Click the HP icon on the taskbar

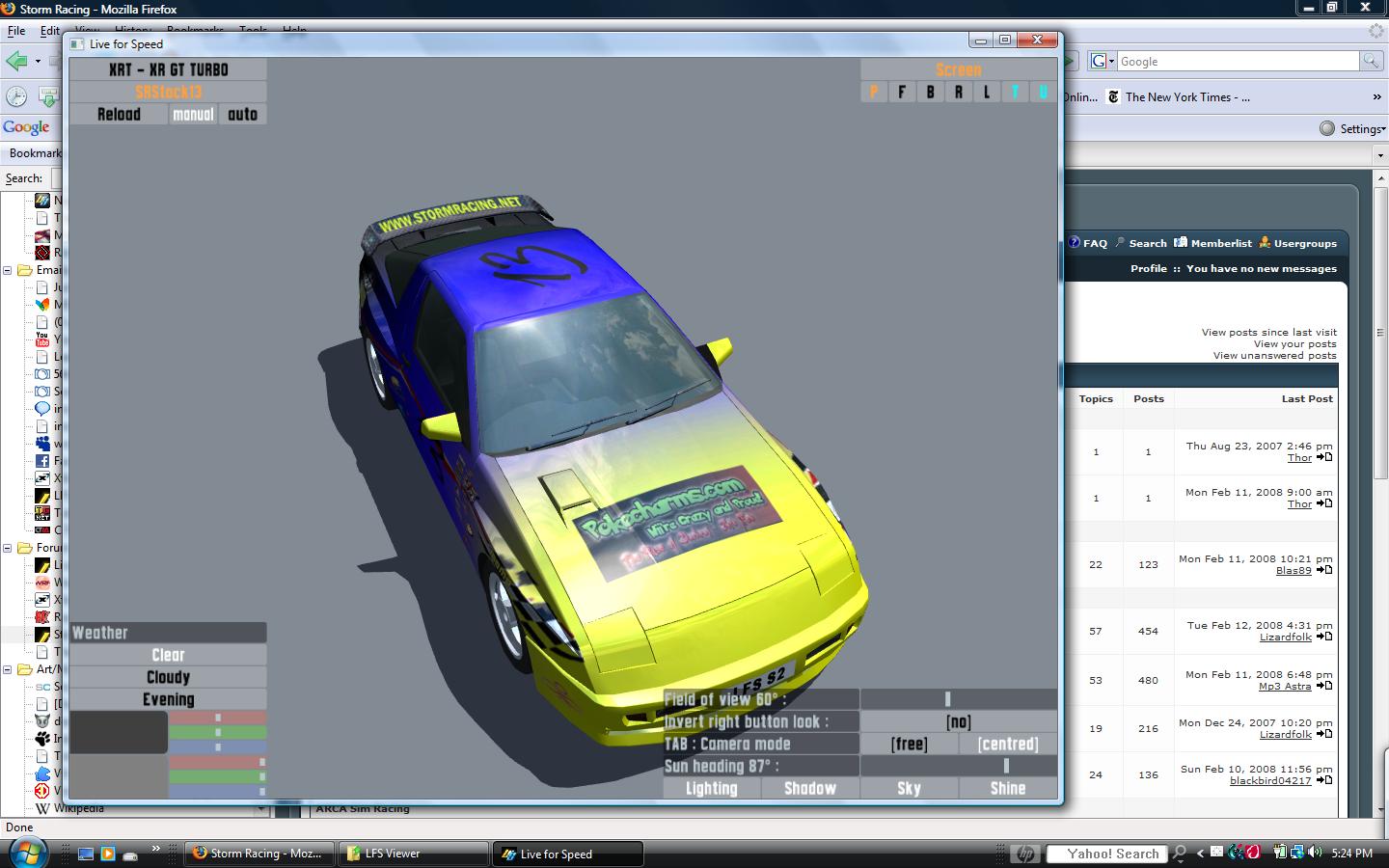pyautogui.click(x=1025, y=854)
